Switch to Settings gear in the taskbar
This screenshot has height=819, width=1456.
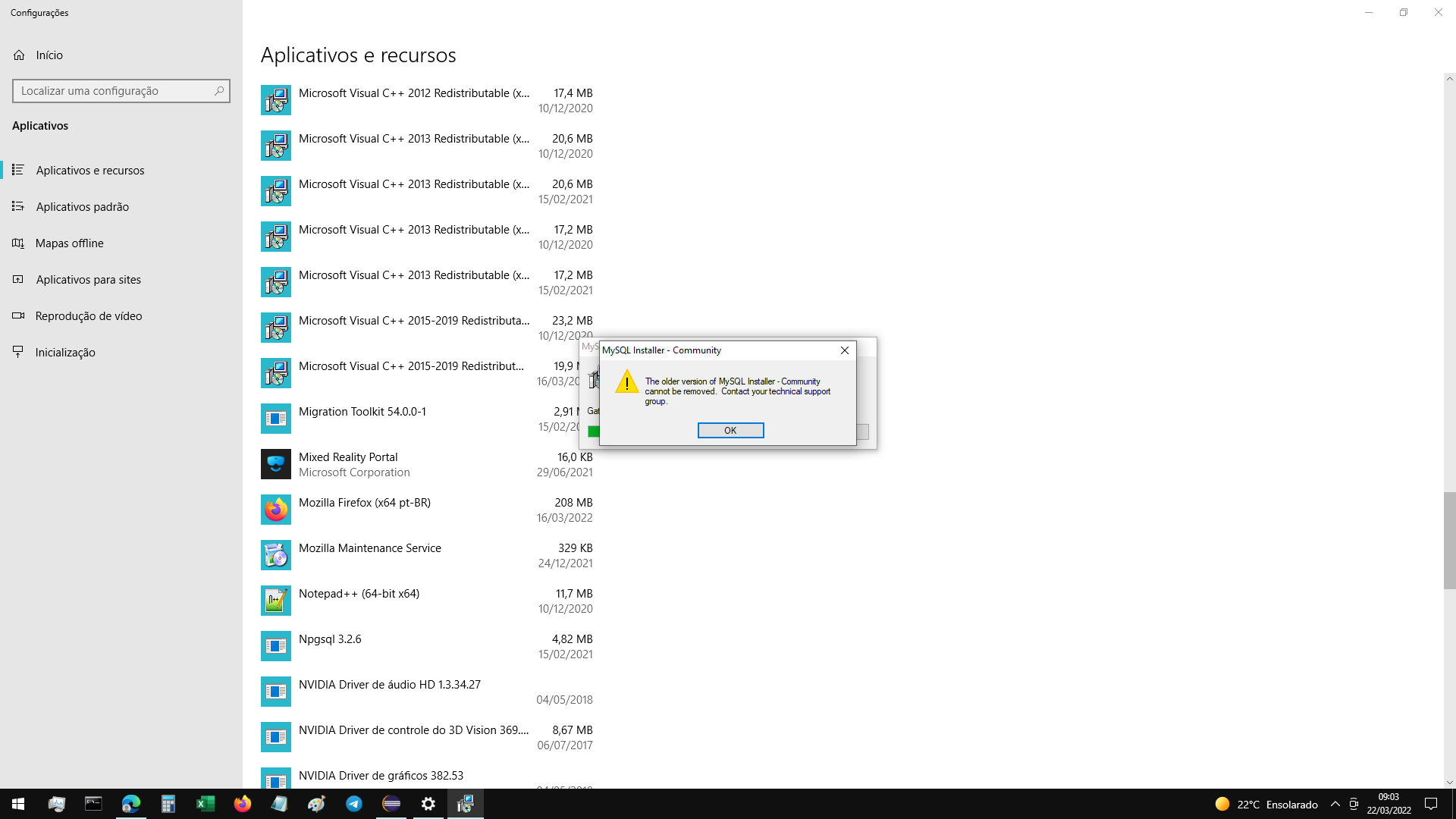point(428,804)
